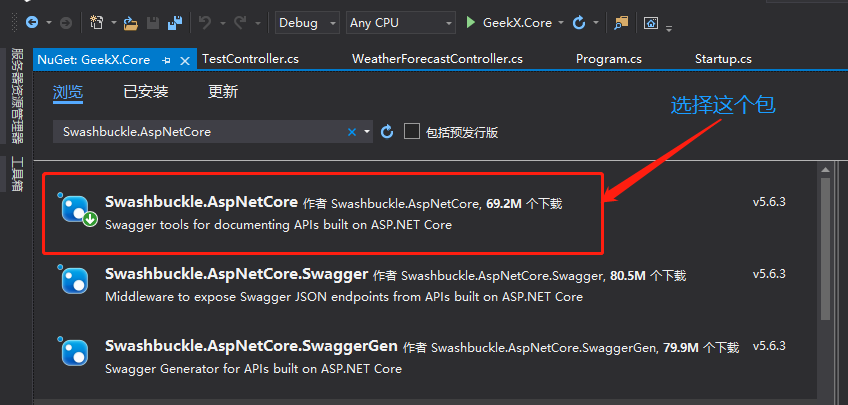This screenshot has height=405, width=848.
Task: Open the 服务器资源管理器 side panel
Action: click(x=17, y=95)
